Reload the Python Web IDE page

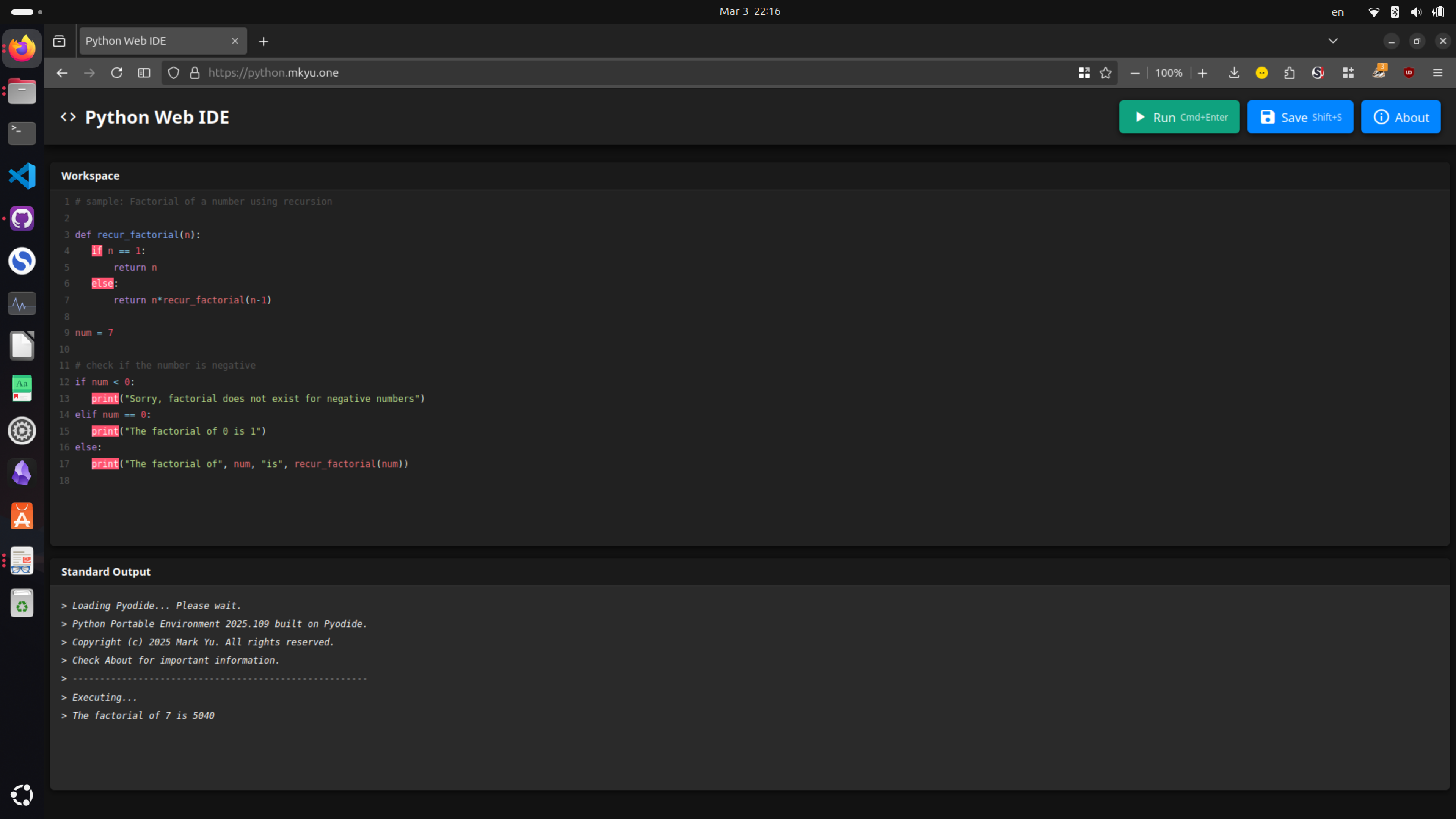click(117, 72)
